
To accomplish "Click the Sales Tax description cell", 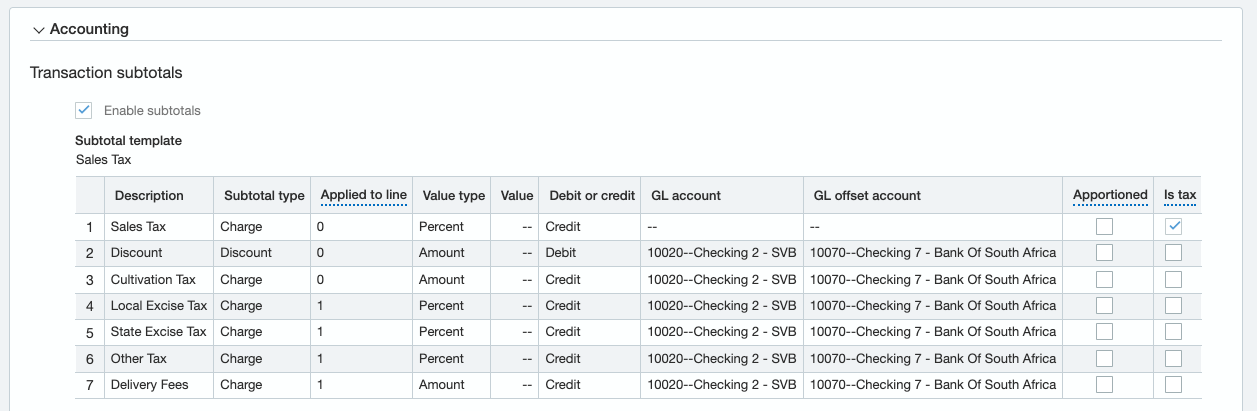I will tap(138, 227).
